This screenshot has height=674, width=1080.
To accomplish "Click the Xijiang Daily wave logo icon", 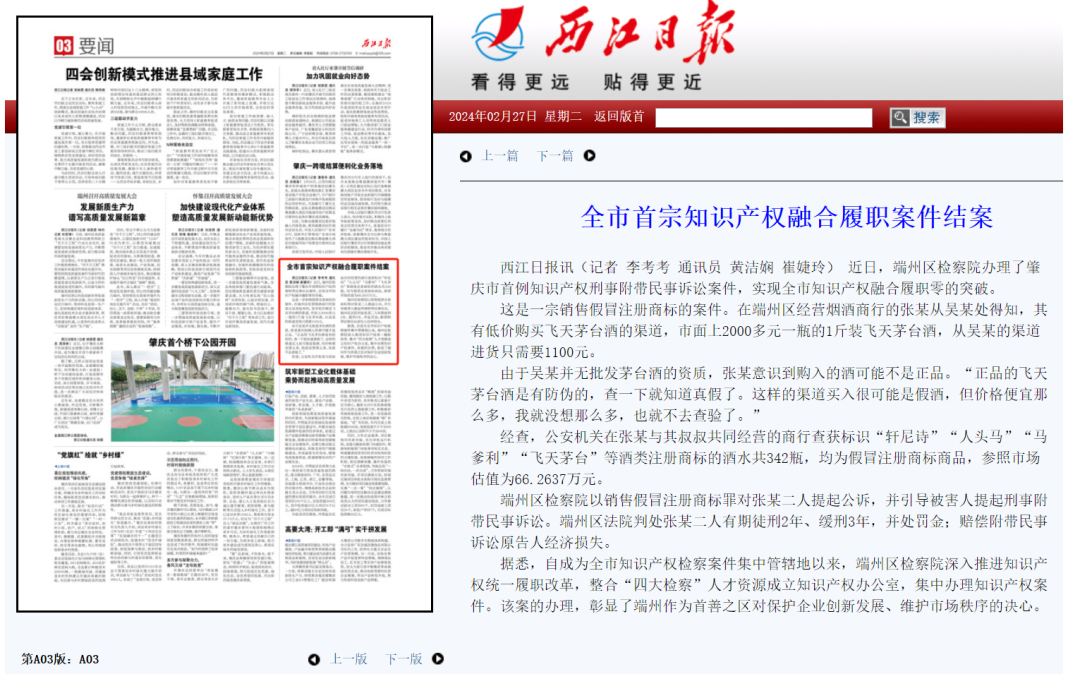I will pos(497,34).
